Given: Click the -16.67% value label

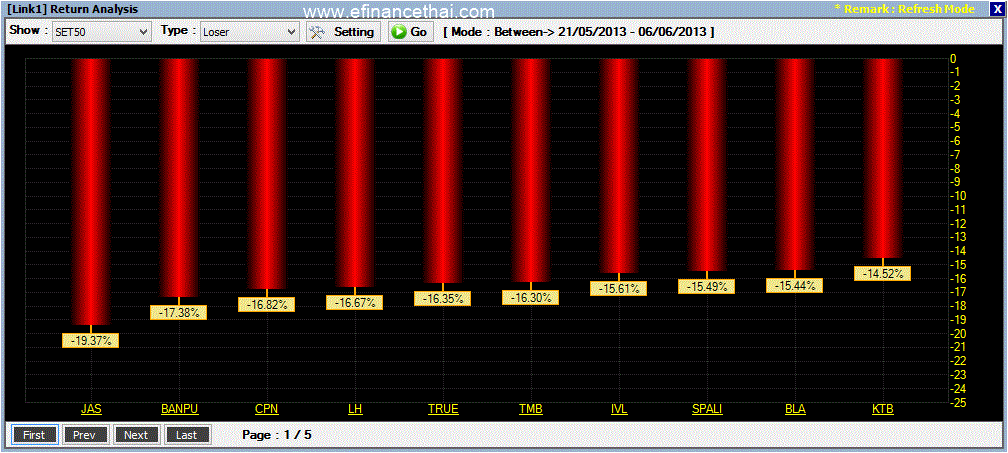Looking at the screenshot, I should (x=355, y=302).
